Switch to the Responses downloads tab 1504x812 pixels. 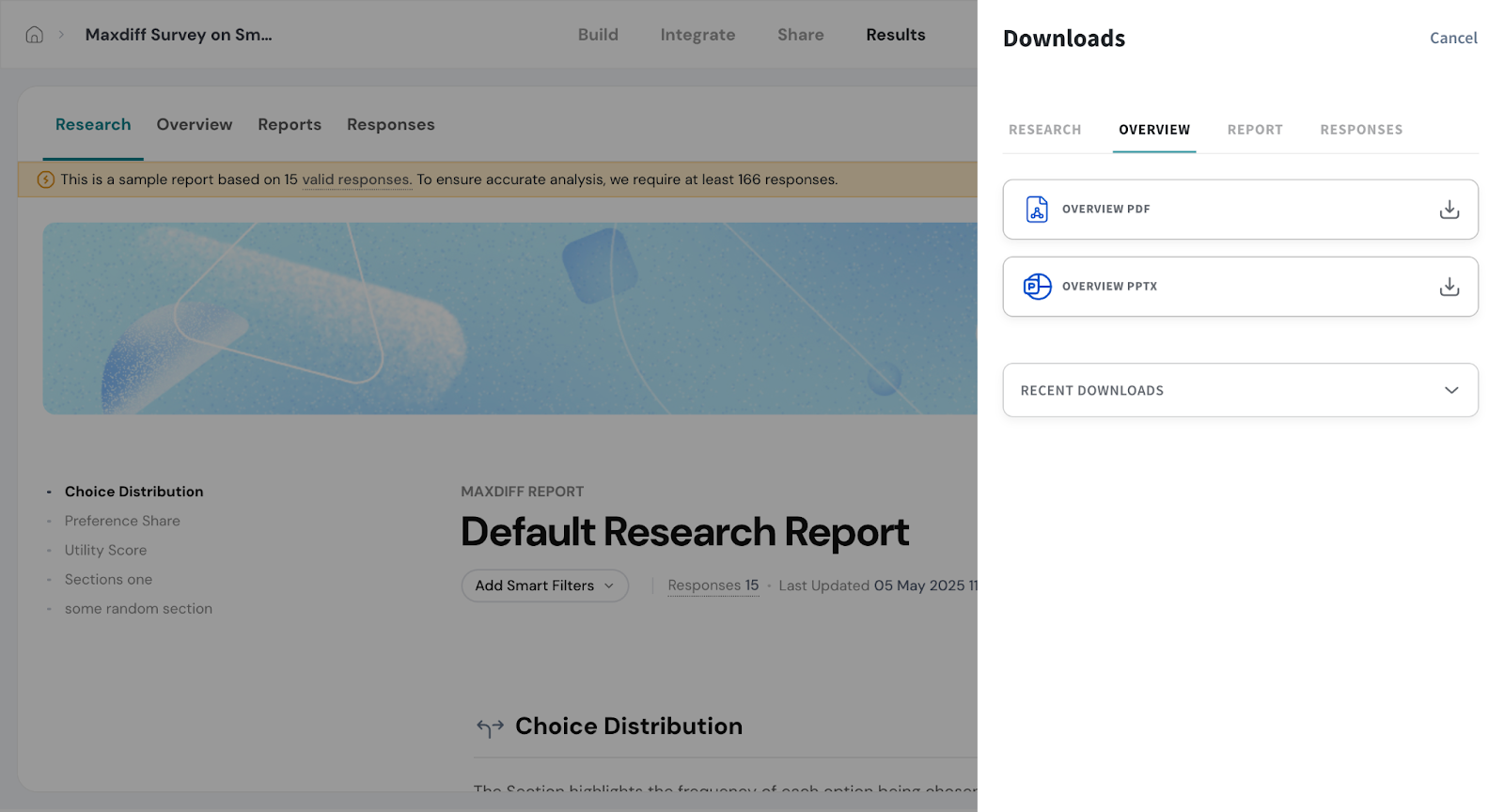pyautogui.click(x=1360, y=130)
